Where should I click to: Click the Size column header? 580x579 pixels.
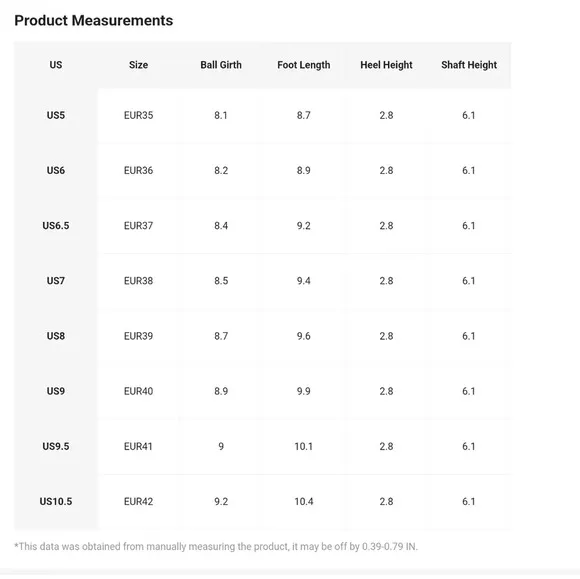point(138,65)
